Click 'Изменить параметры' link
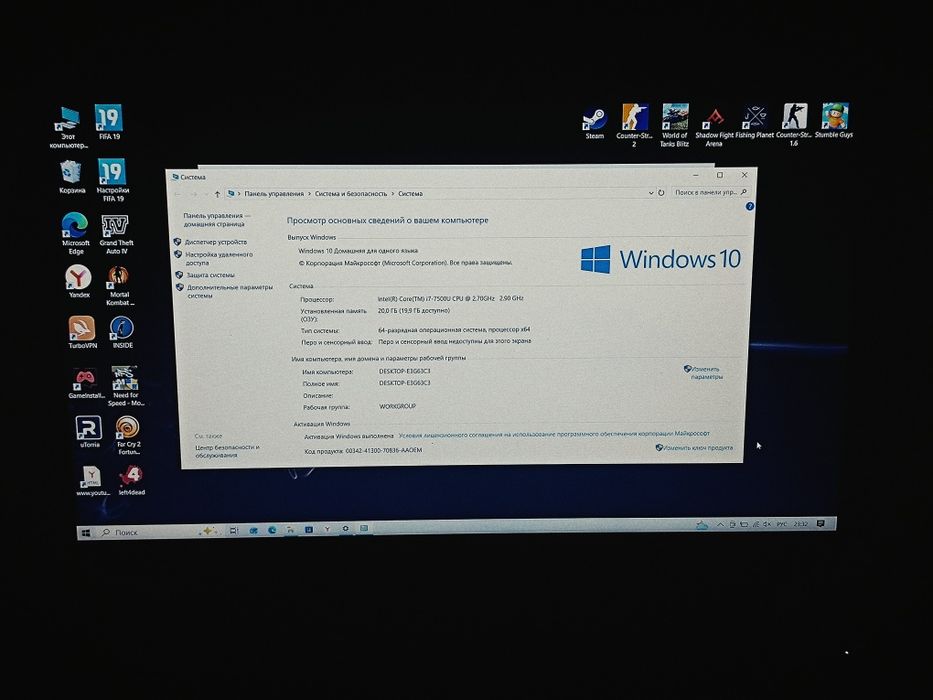 pyautogui.click(x=706, y=373)
